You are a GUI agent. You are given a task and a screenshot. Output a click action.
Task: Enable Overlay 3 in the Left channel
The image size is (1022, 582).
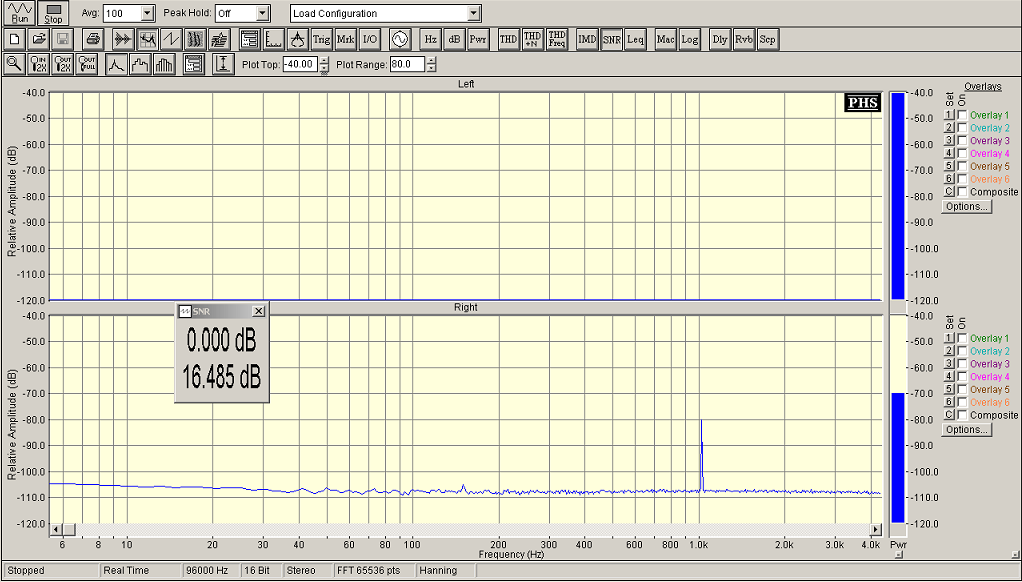pos(962,140)
